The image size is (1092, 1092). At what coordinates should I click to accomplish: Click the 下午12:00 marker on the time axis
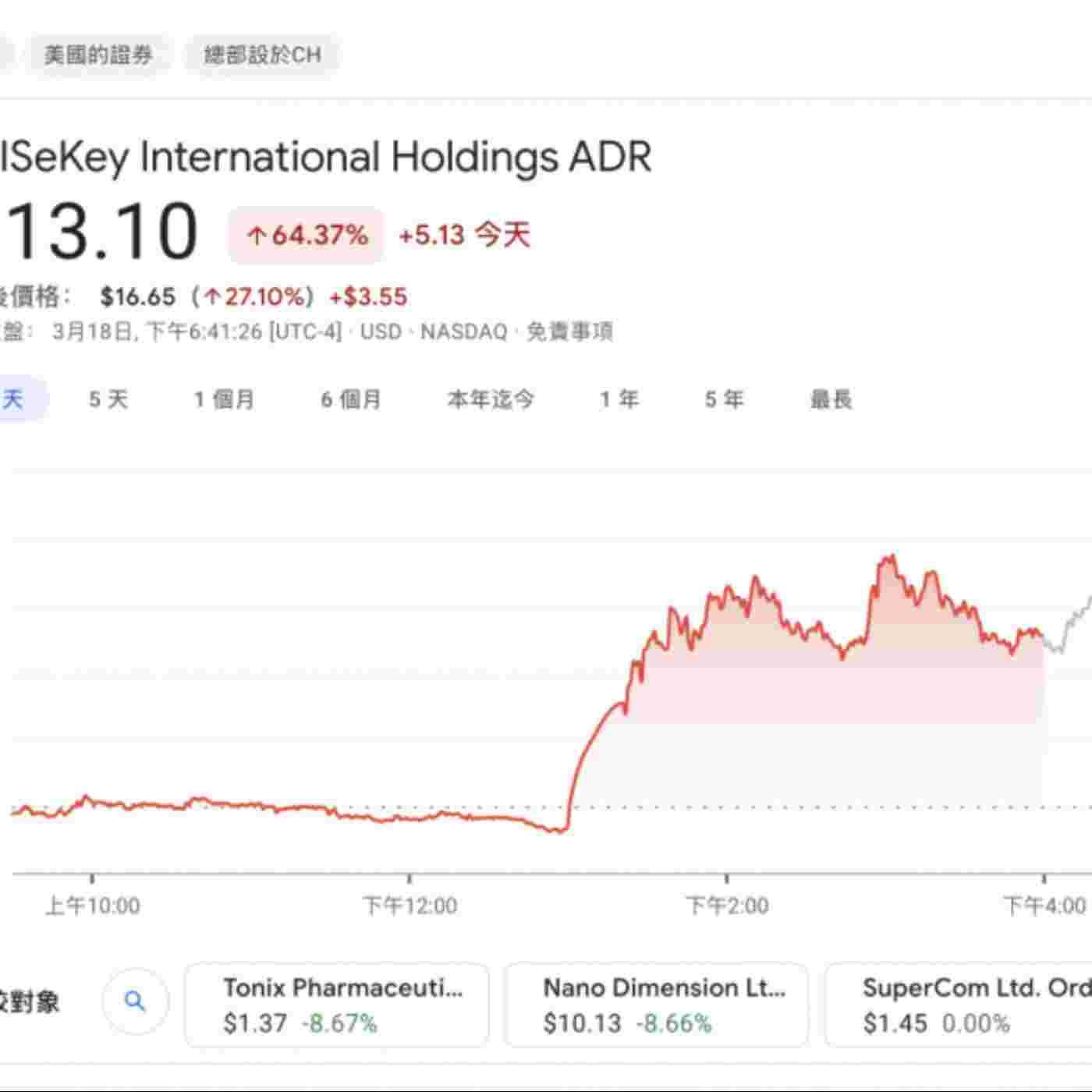coord(410,905)
